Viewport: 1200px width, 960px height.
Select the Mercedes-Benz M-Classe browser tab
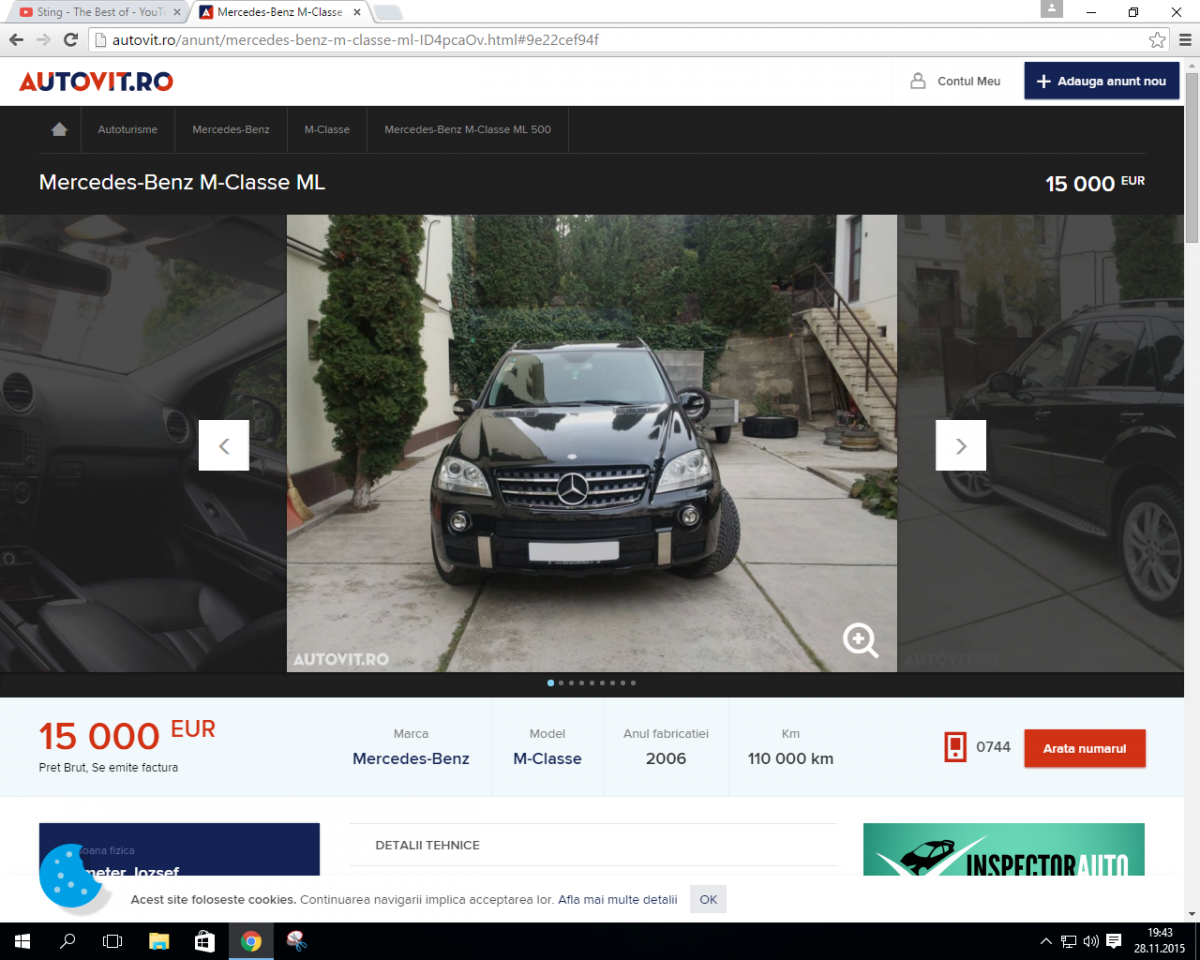pyautogui.click(x=281, y=12)
